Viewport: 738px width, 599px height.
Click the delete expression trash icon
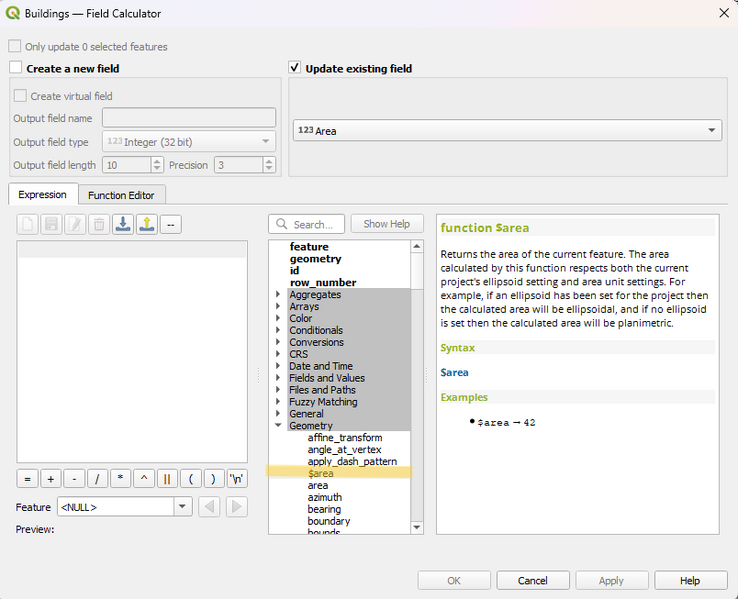tap(99, 224)
